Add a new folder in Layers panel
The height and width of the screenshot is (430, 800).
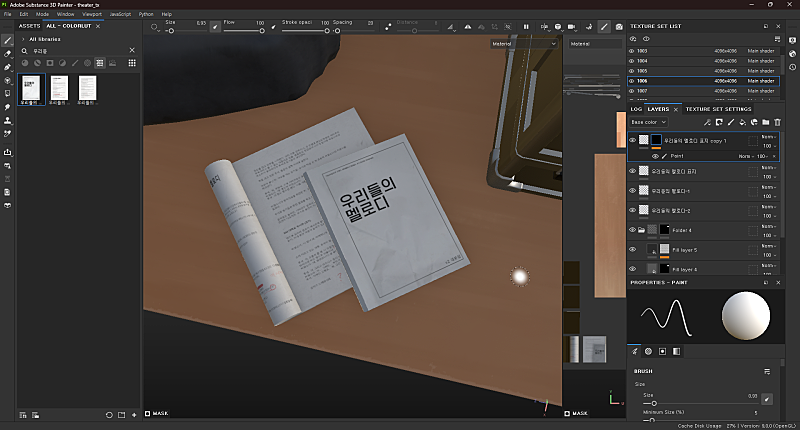tap(765, 122)
